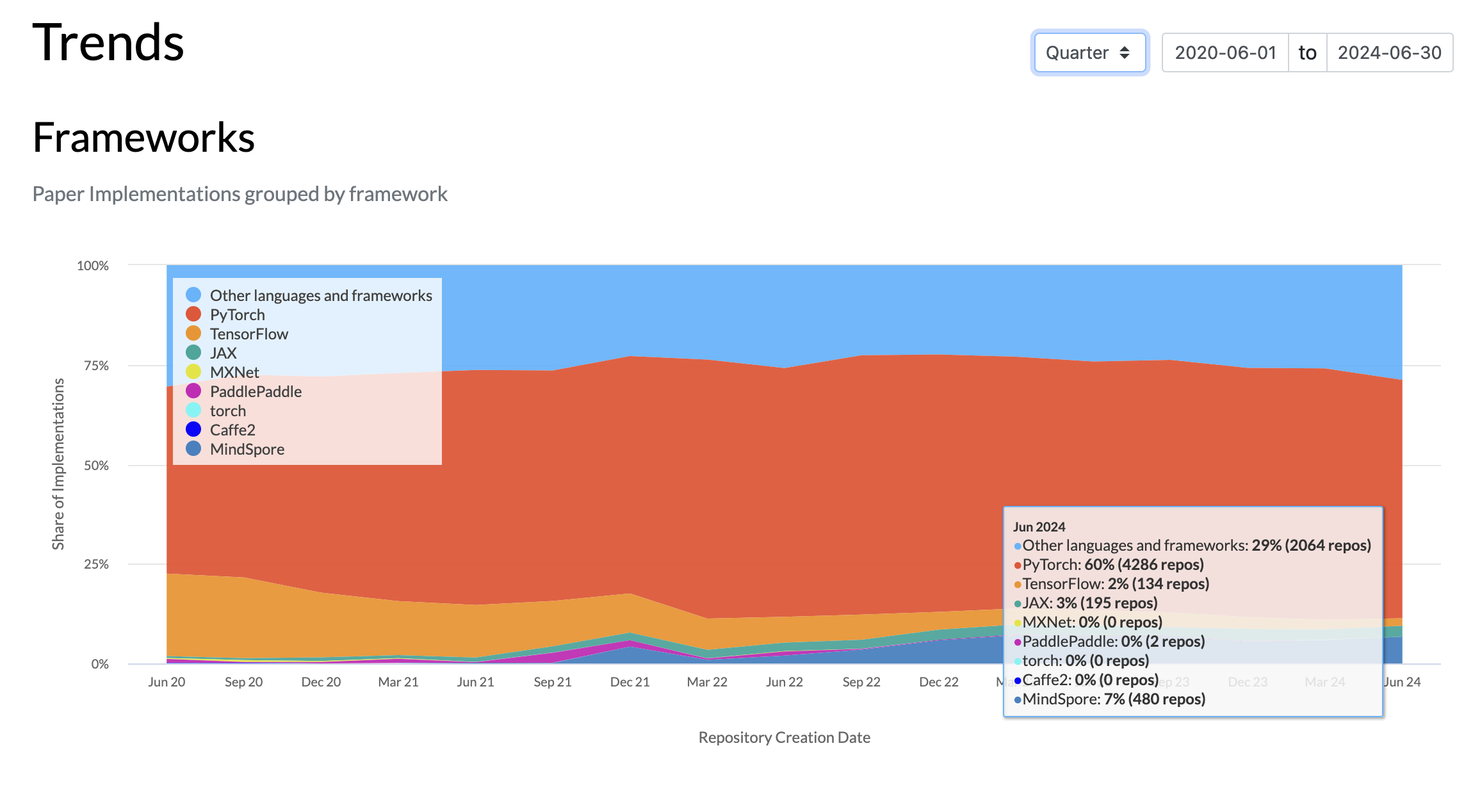Click the Sep 20 x-axis label
Screen dimensions: 1473x812
click(243, 682)
